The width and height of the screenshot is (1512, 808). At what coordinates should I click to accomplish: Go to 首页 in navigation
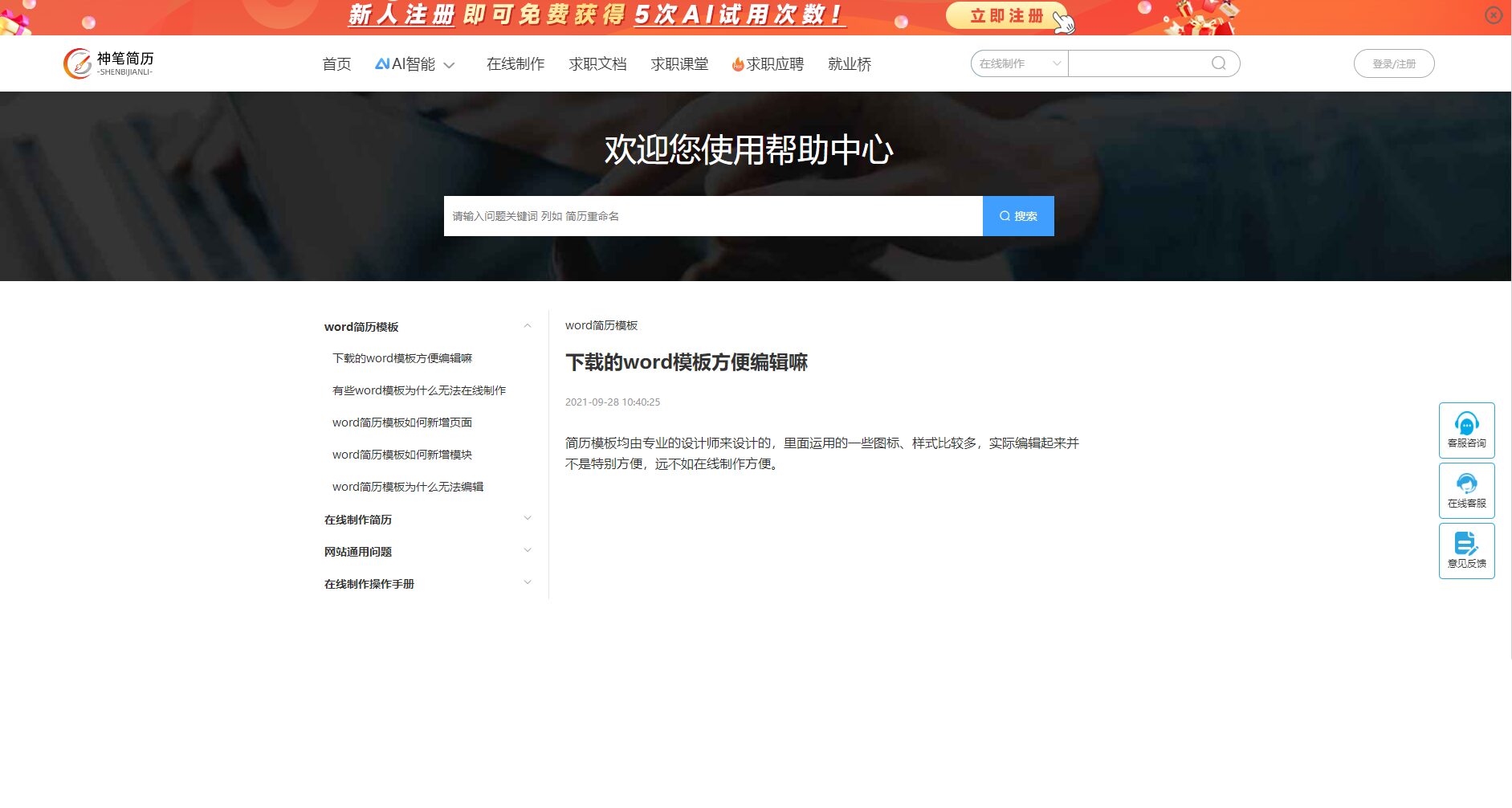pos(336,64)
